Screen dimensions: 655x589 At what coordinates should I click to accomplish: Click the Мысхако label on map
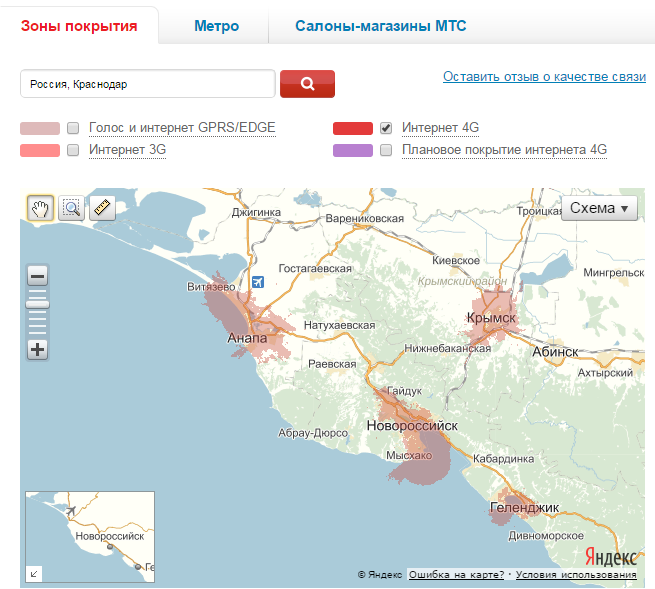[x=409, y=455]
